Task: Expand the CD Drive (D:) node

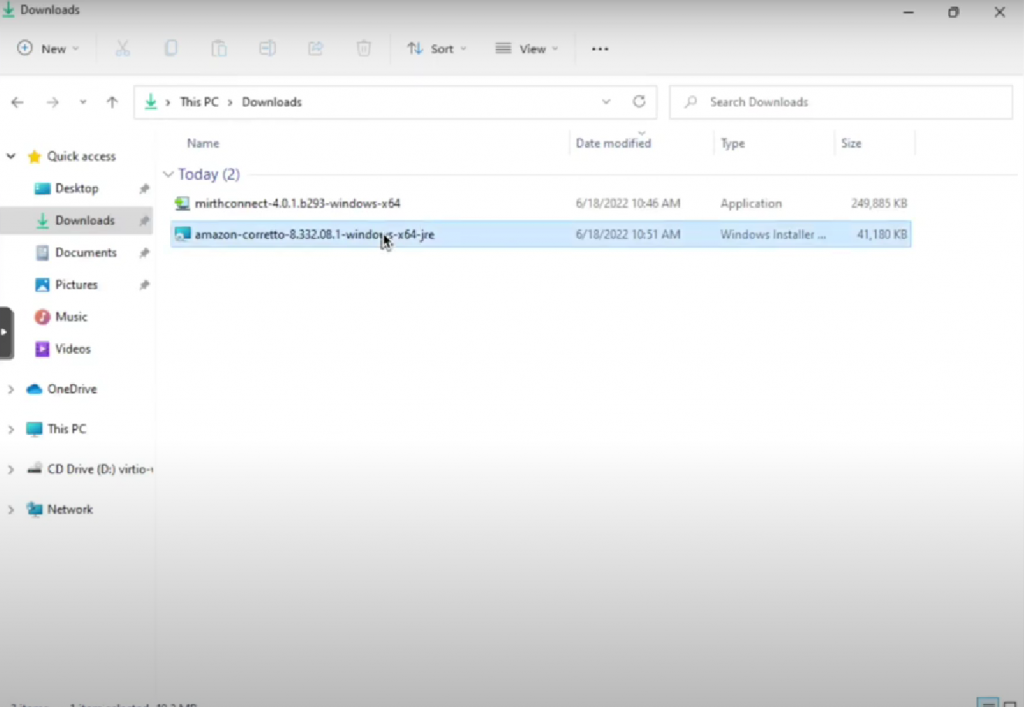Action: click(x=10, y=469)
